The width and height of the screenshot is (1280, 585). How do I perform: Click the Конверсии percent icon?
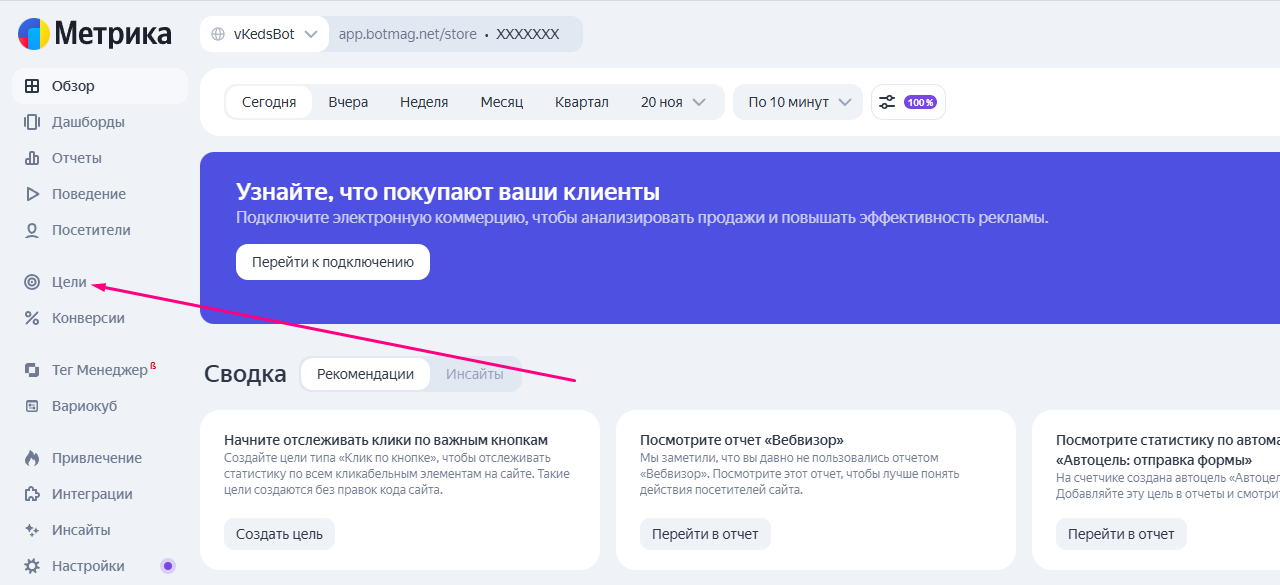(32, 318)
